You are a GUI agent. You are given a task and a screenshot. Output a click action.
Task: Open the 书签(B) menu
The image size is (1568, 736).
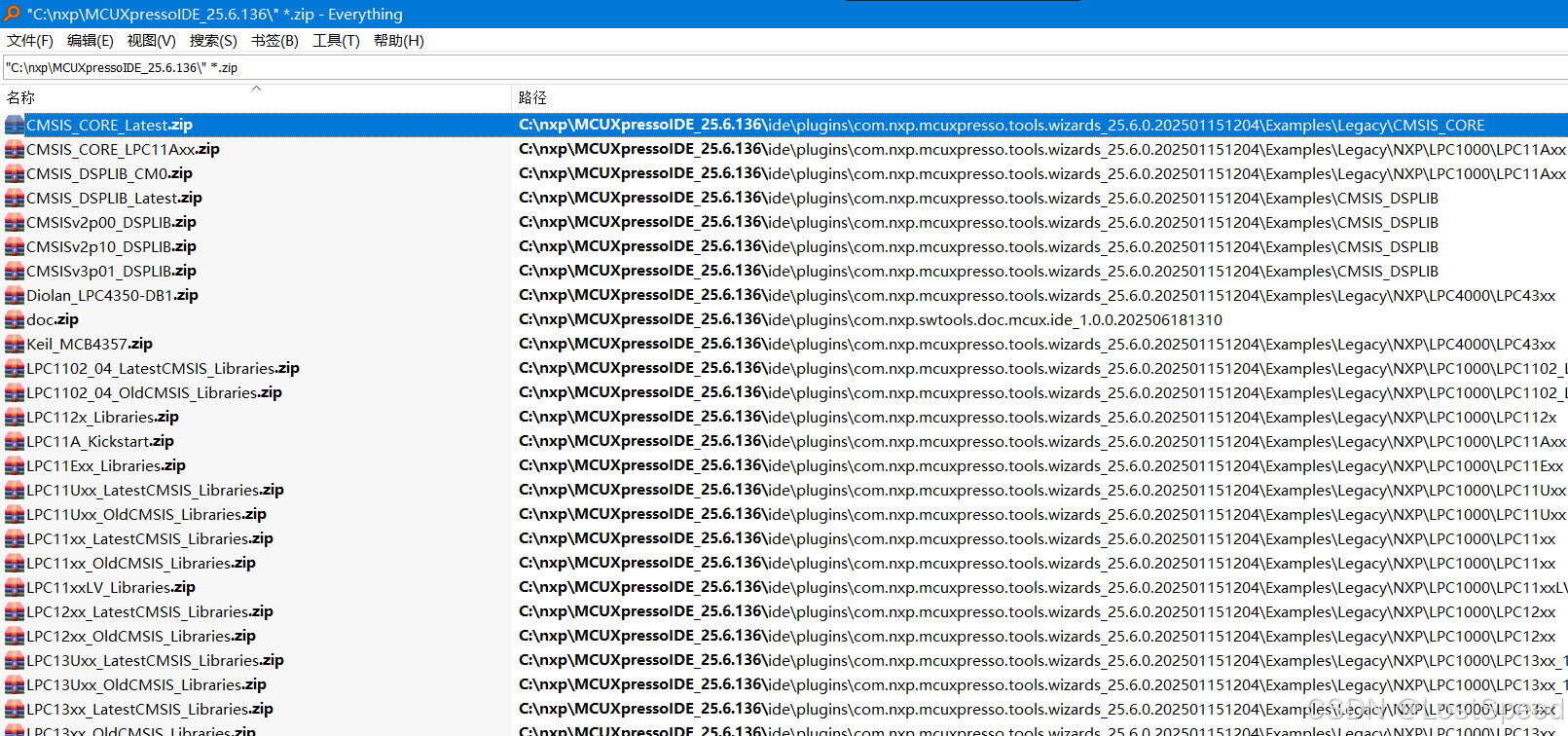[274, 41]
